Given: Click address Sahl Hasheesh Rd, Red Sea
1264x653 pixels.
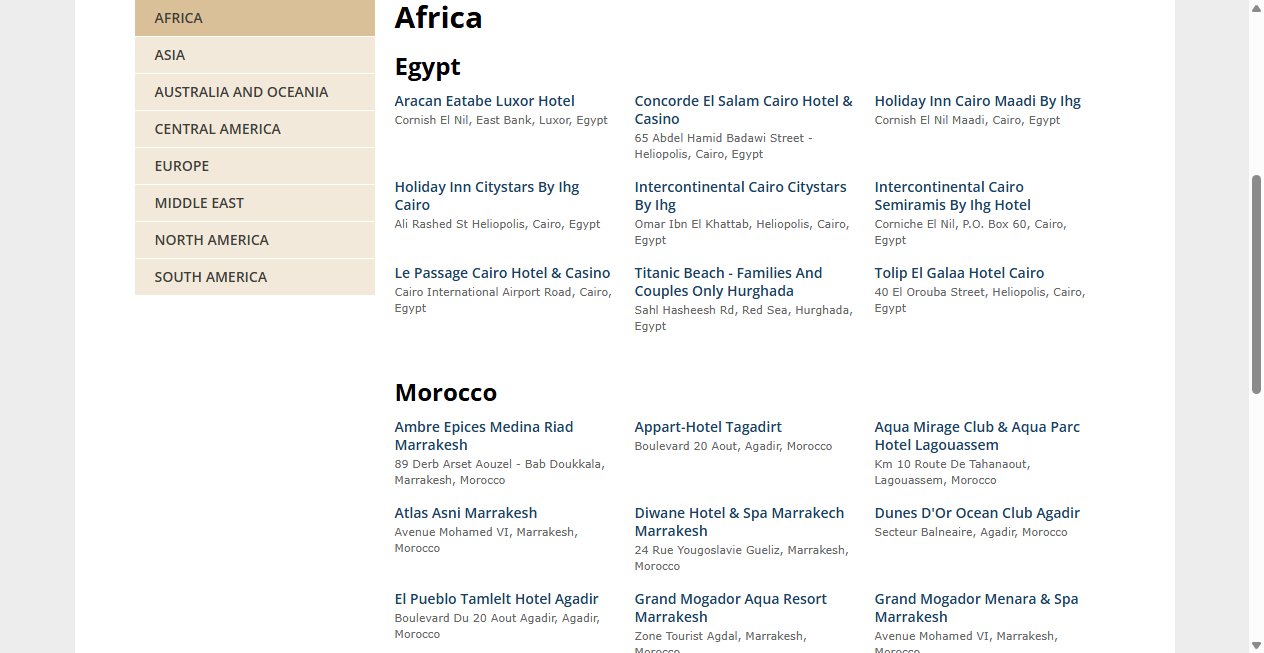Looking at the screenshot, I should click(x=743, y=318).
